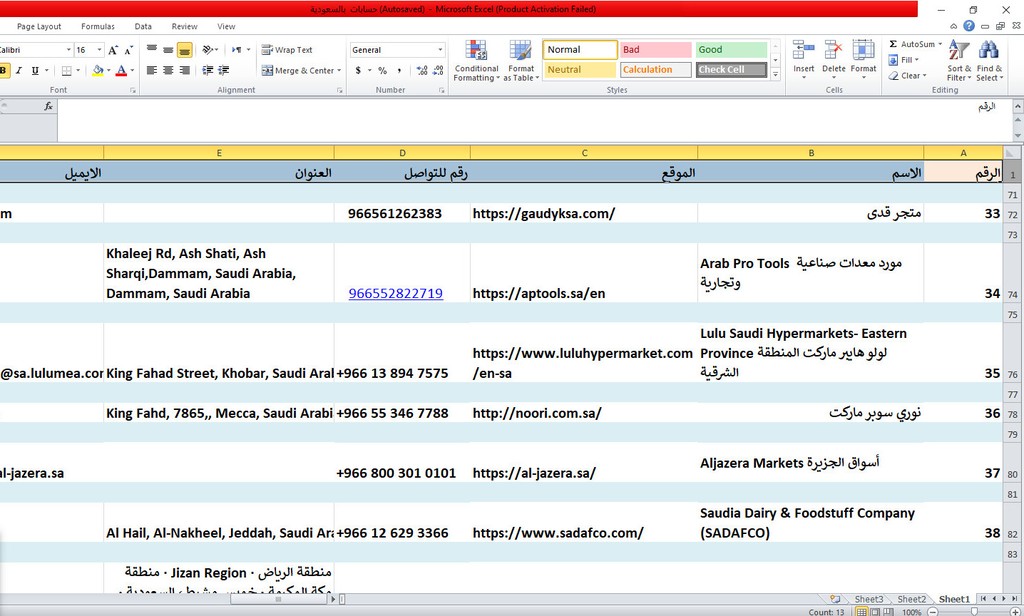The image size is (1024, 616).
Task: Toggle Bold formatting in the Font group
Action: [4, 71]
